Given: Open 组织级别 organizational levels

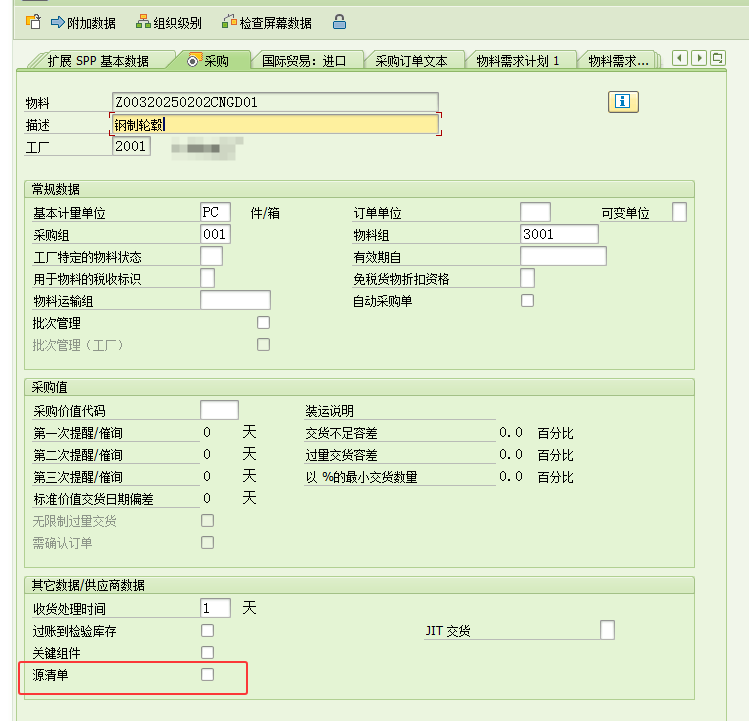Looking at the screenshot, I should click(x=168, y=22).
